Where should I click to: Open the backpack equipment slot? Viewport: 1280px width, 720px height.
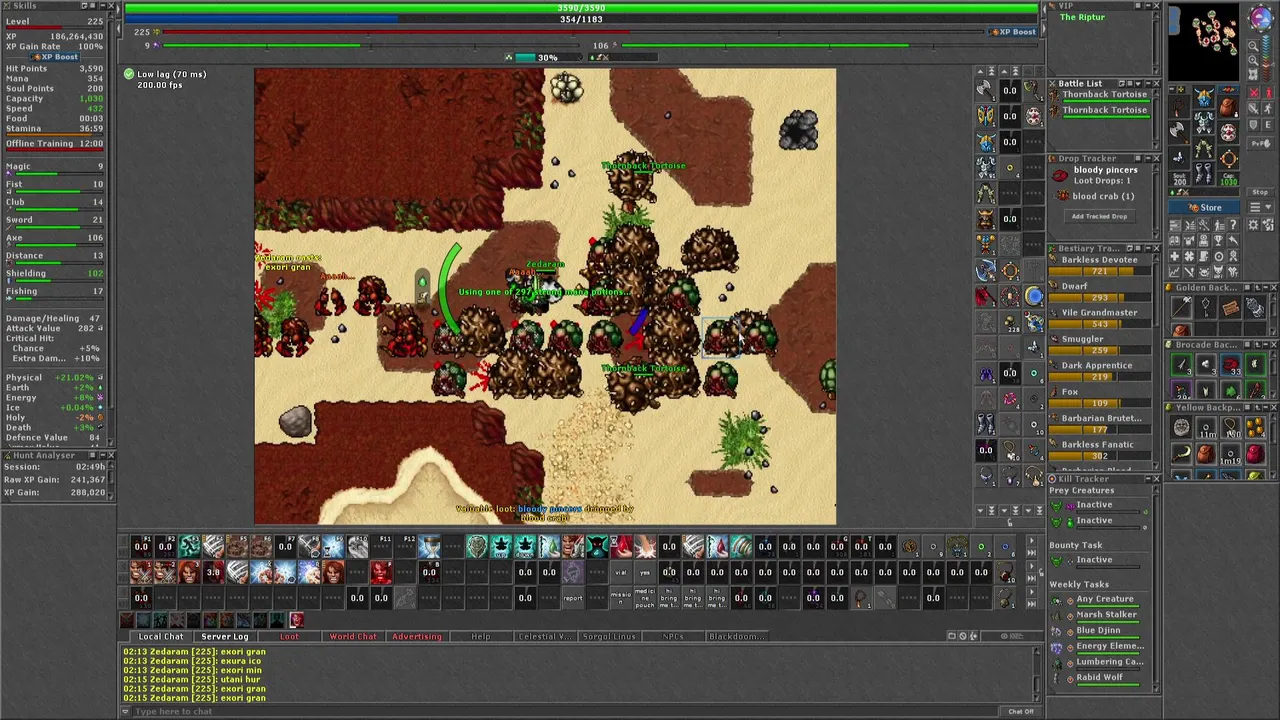coord(1228,107)
